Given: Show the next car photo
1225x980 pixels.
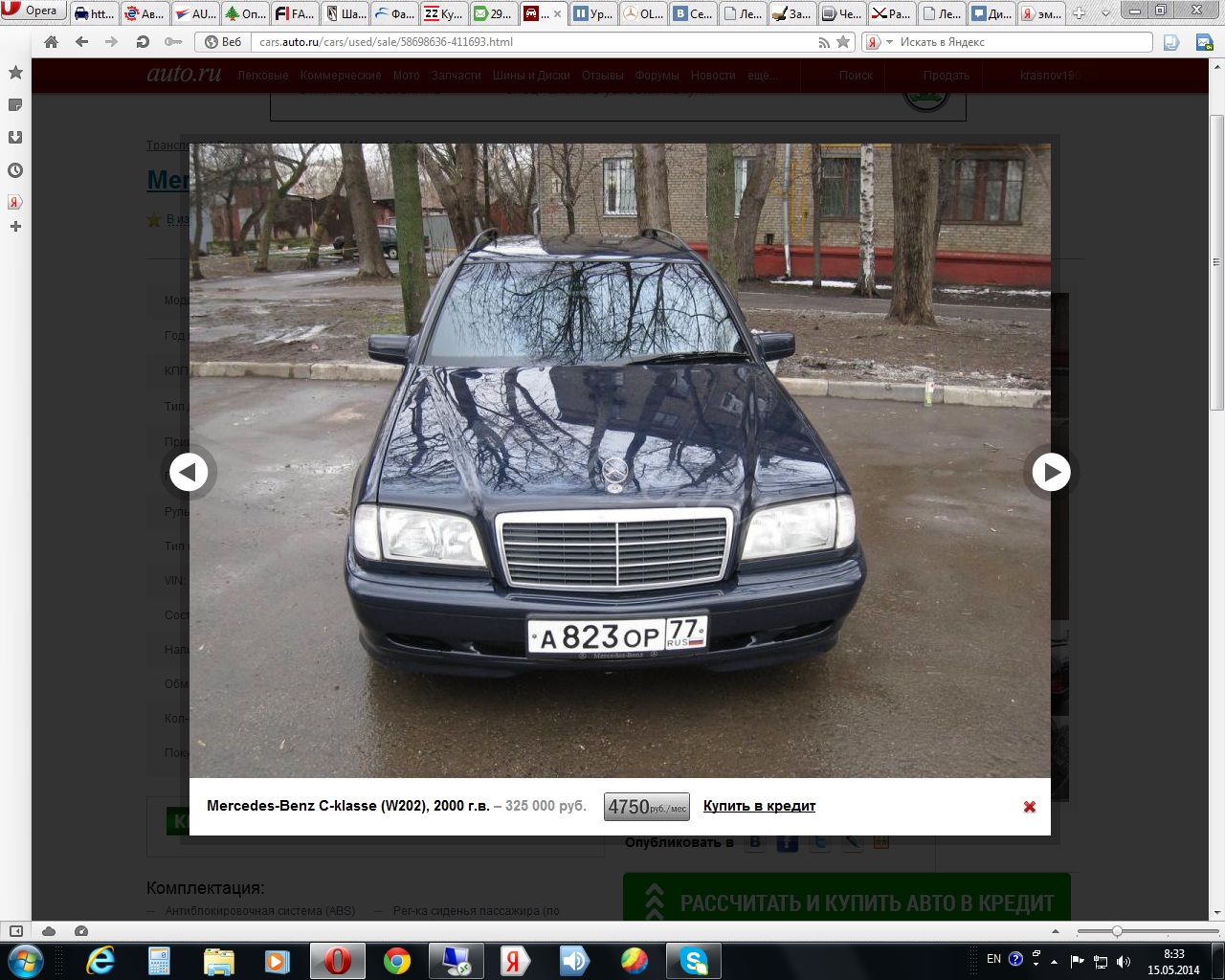Looking at the screenshot, I should click(x=1051, y=472).
